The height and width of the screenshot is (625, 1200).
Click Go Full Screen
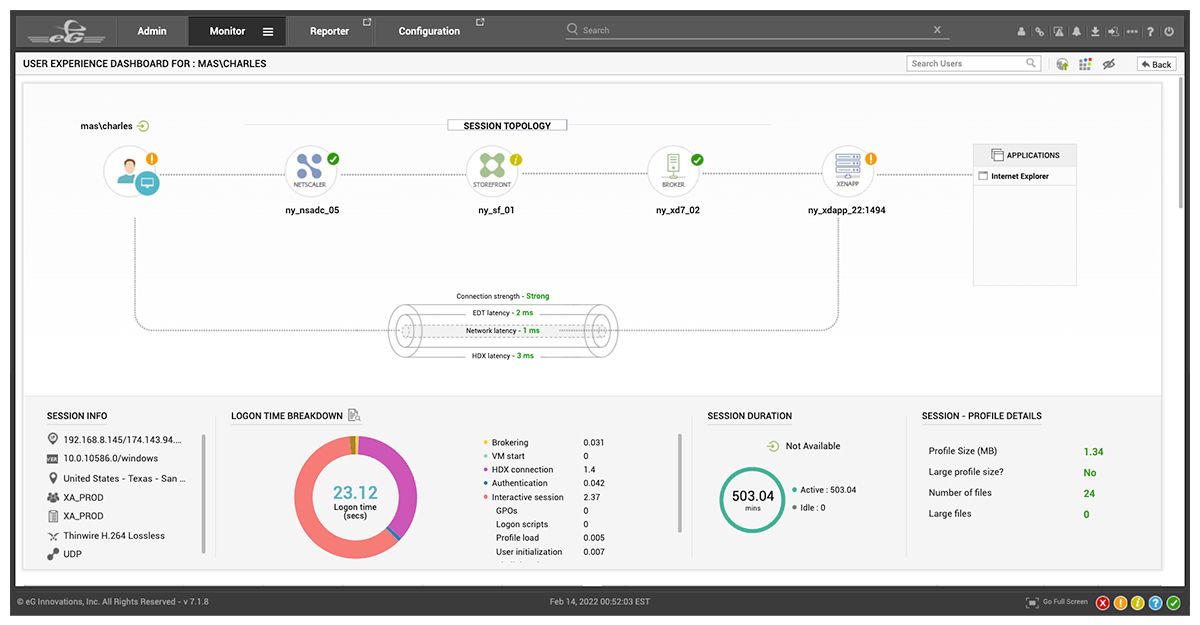click(1057, 602)
